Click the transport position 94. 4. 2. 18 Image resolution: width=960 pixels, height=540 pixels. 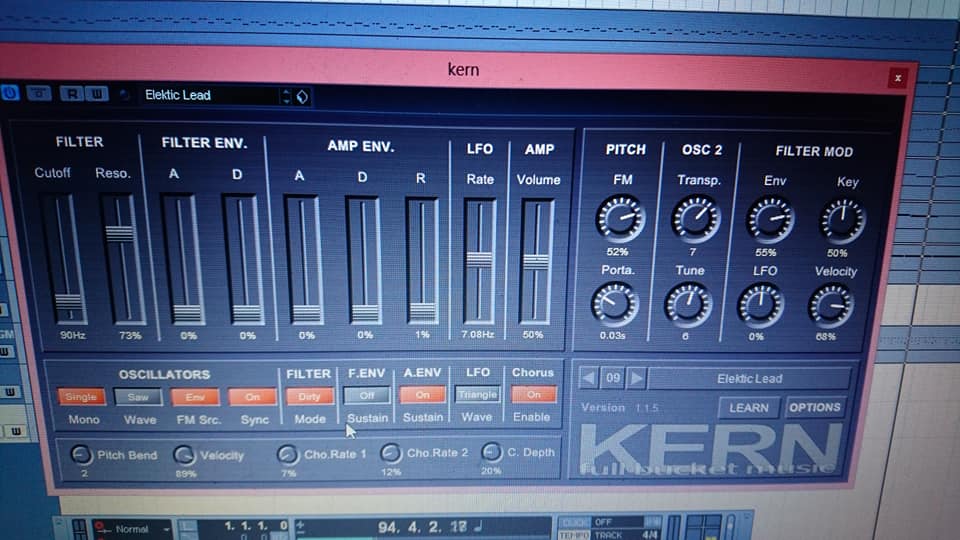coord(422,527)
